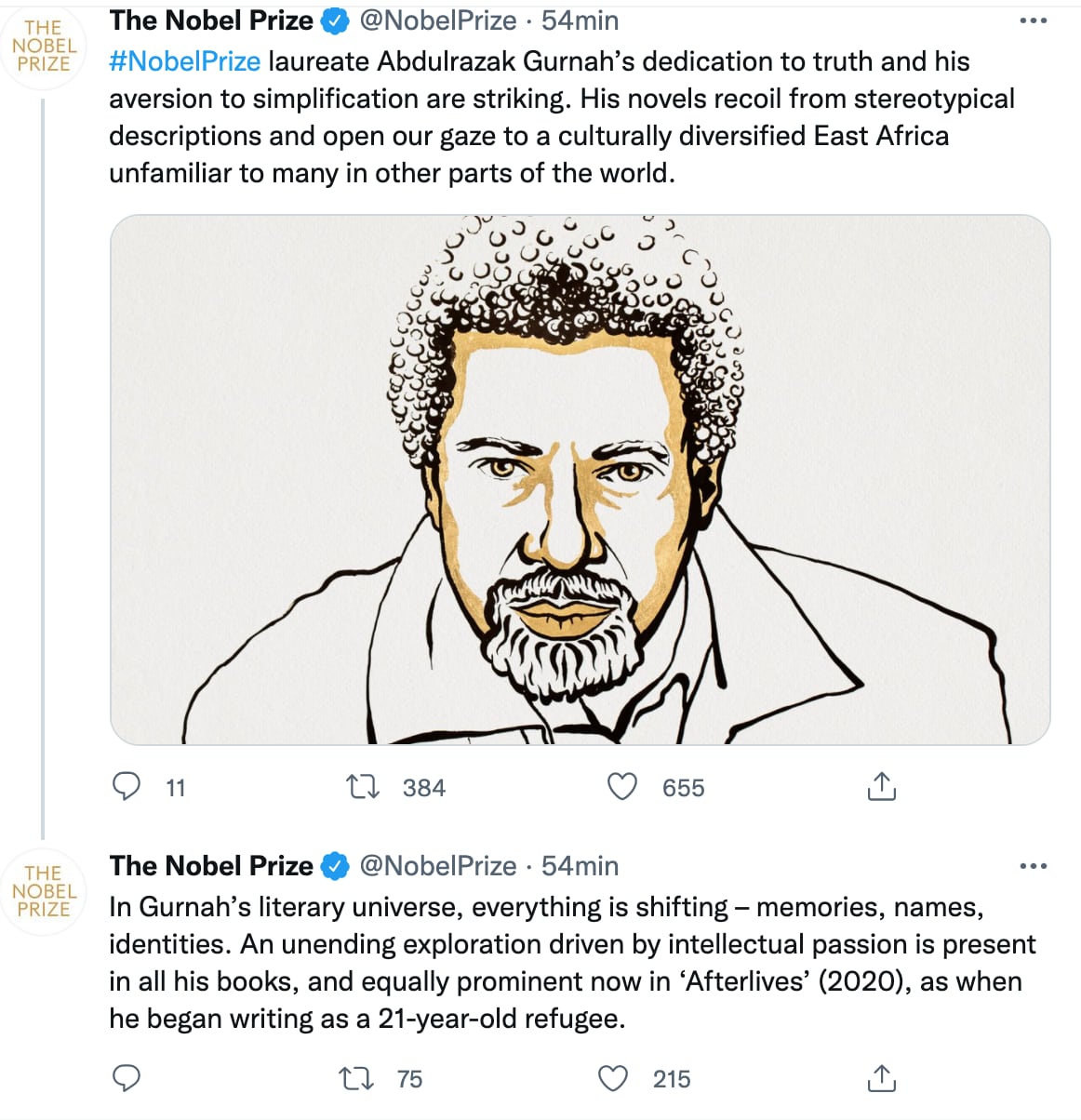Share the first tweet via share icon
Viewport: 1081px width, 1120px height.
coord(881,787)
